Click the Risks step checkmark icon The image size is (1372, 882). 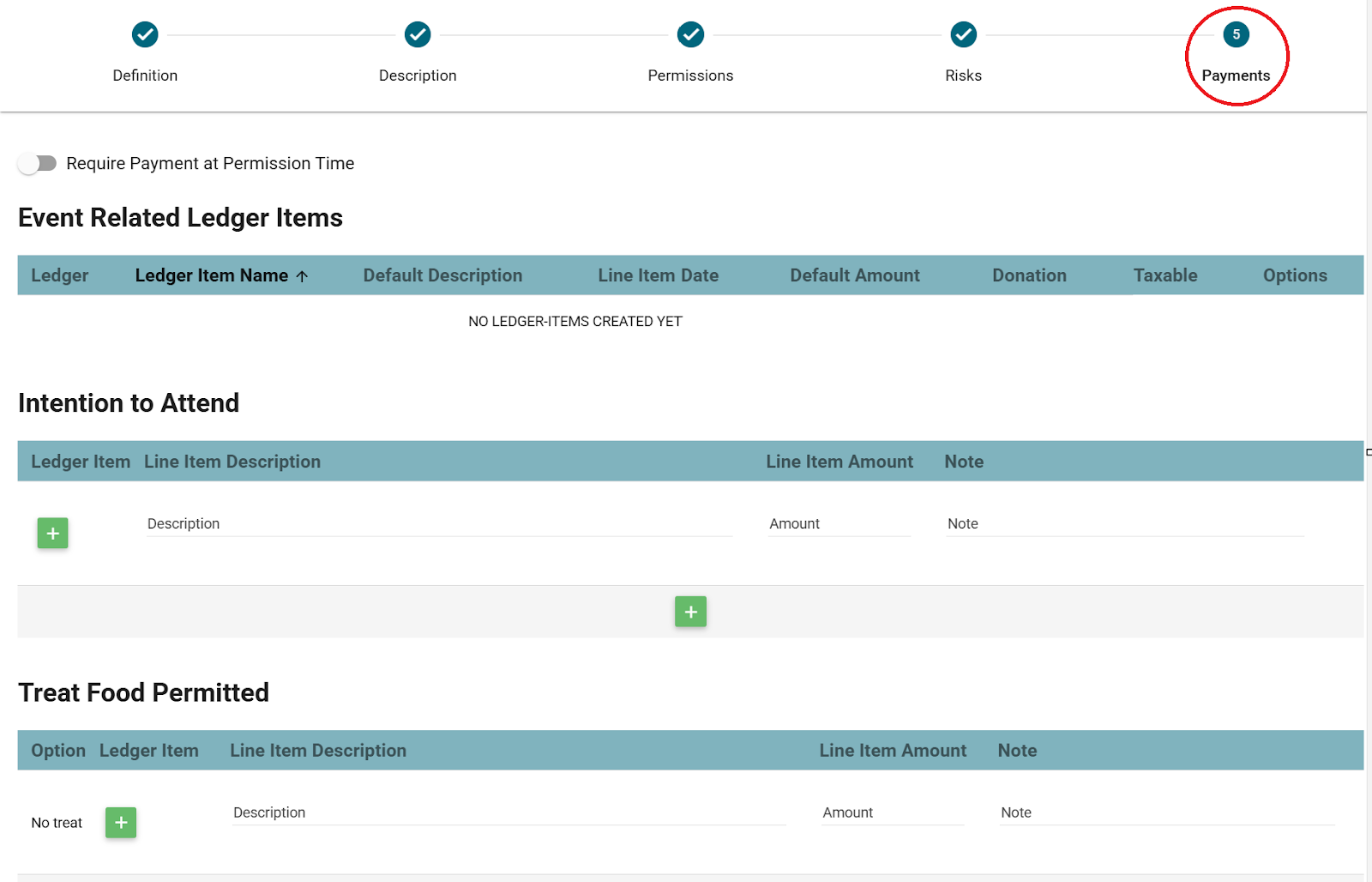pyautogui.click(x=963, y=35)
